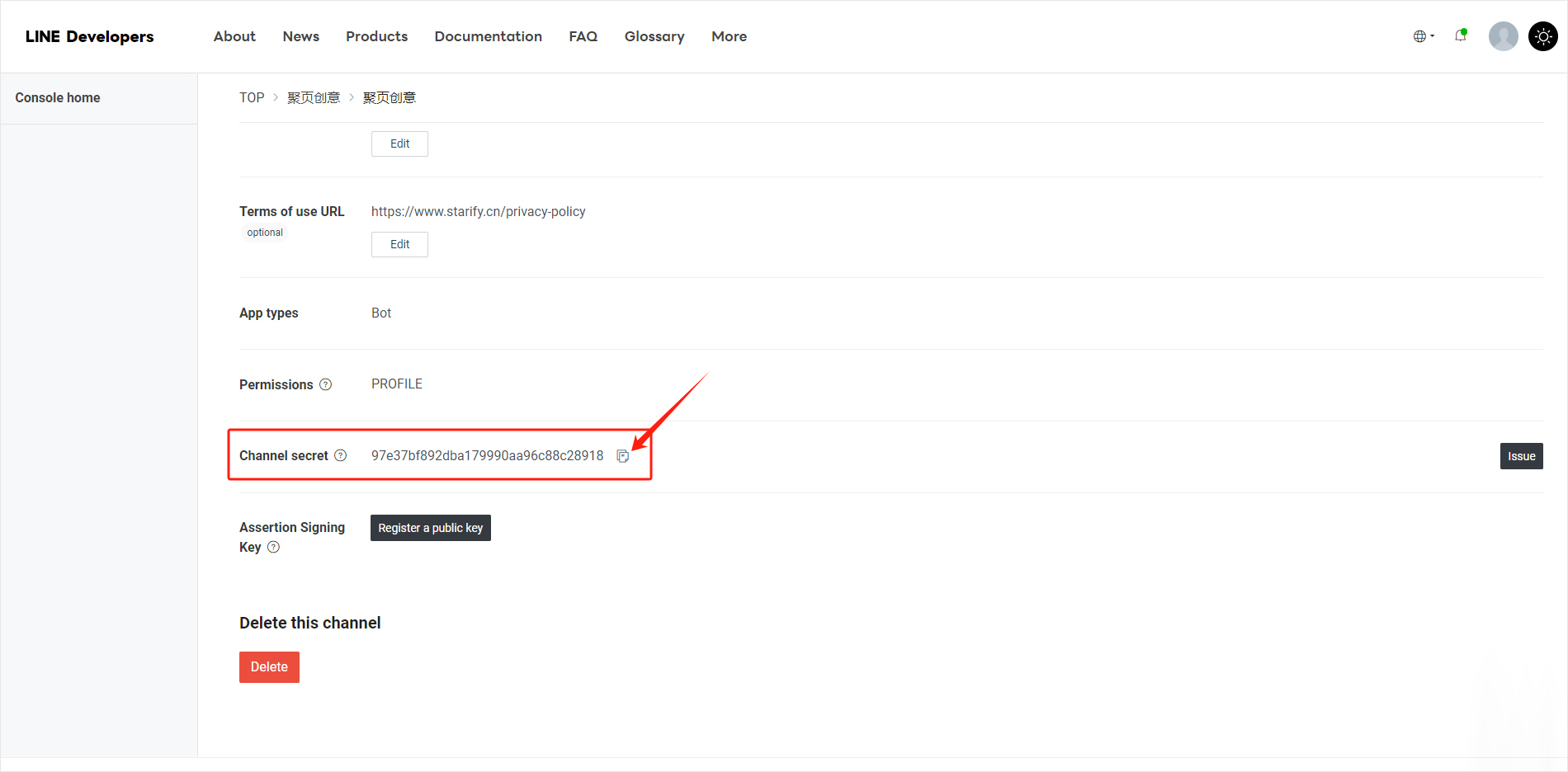Open the Documentation menu
Screen dimensions: 1568x772
pos(489,36)
